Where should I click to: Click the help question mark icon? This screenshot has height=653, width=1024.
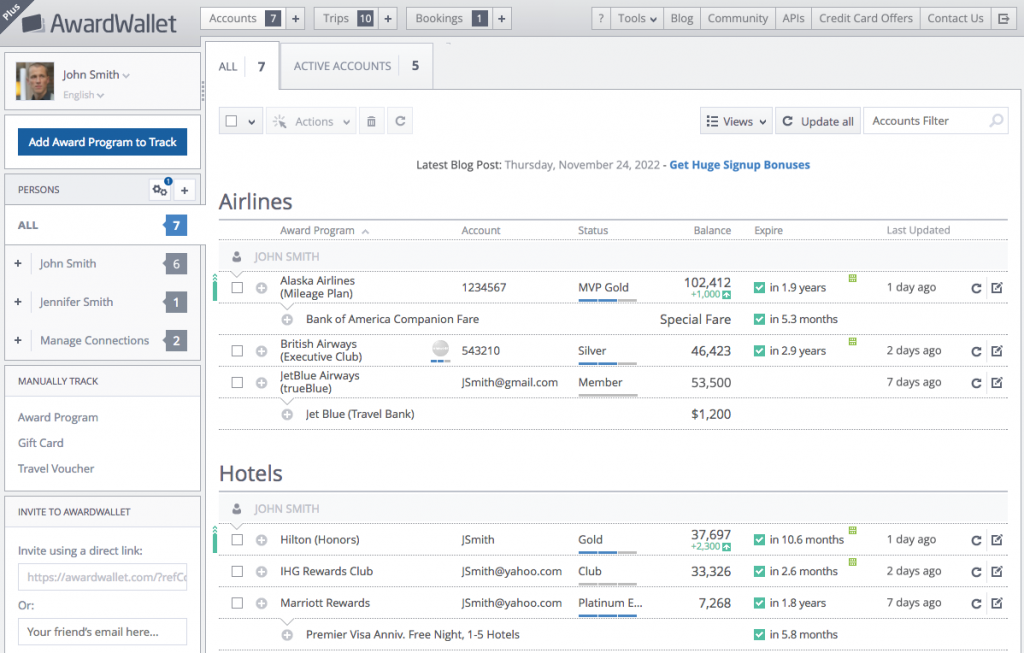(601, 18)
